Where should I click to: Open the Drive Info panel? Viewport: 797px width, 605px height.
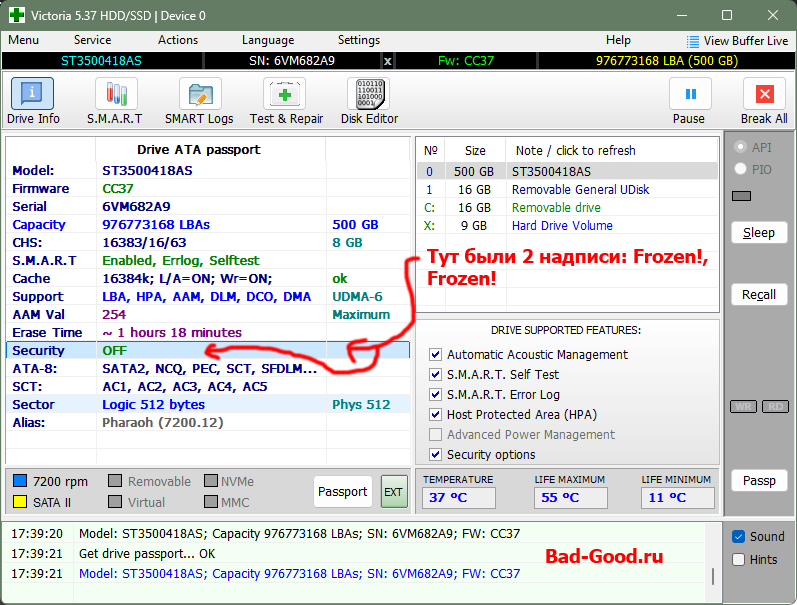[33, 101]
